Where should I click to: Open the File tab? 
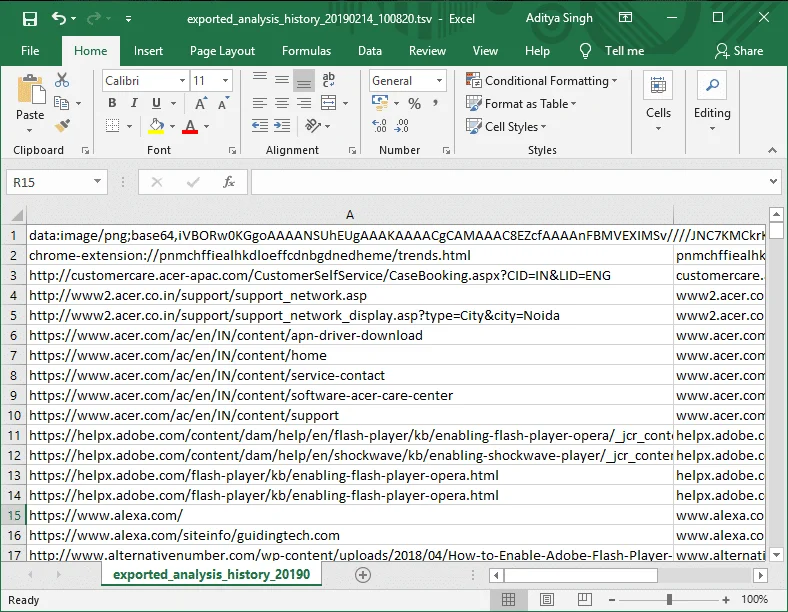click(30, 51)
